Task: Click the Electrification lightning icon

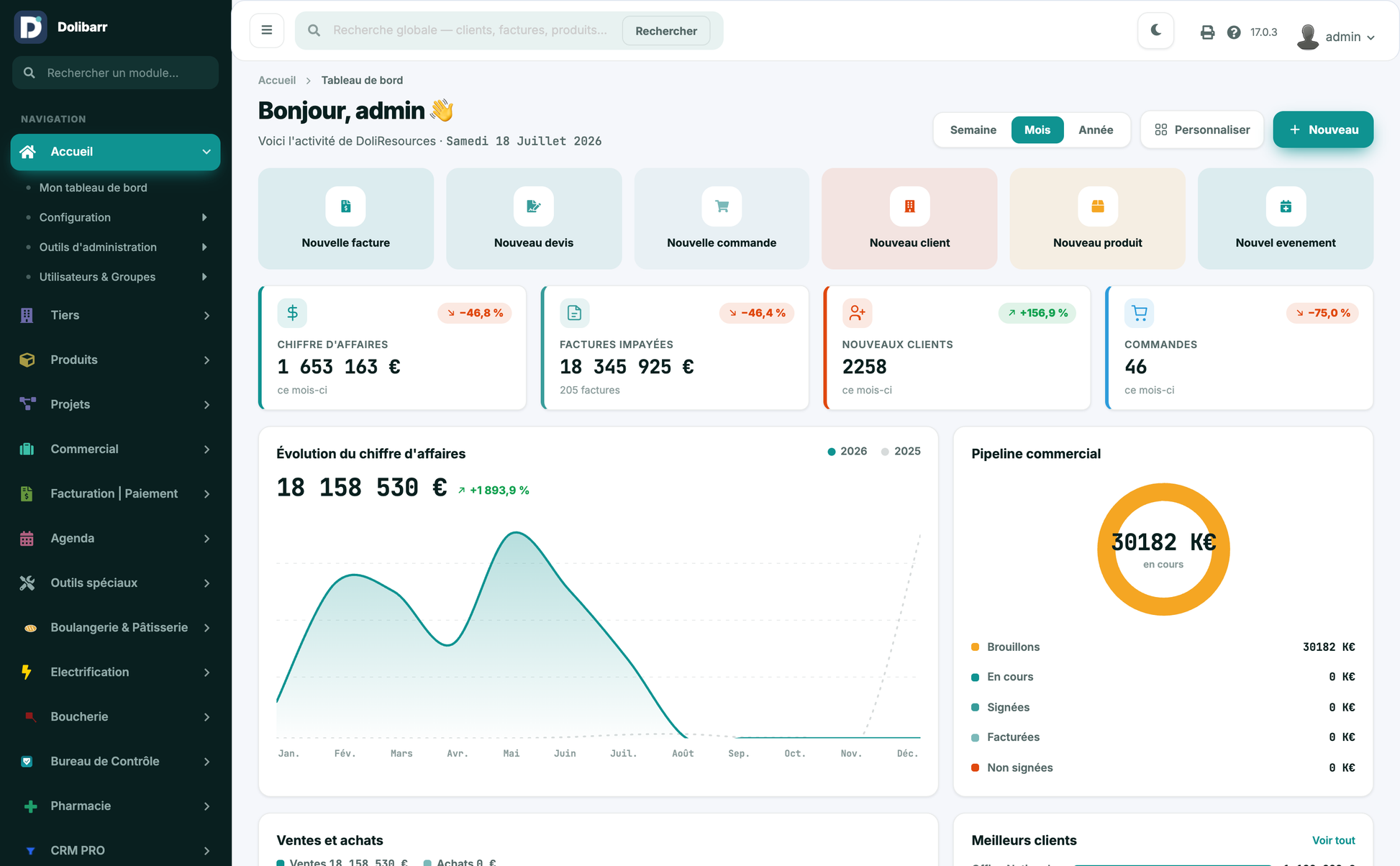Action: coord(27,672)
